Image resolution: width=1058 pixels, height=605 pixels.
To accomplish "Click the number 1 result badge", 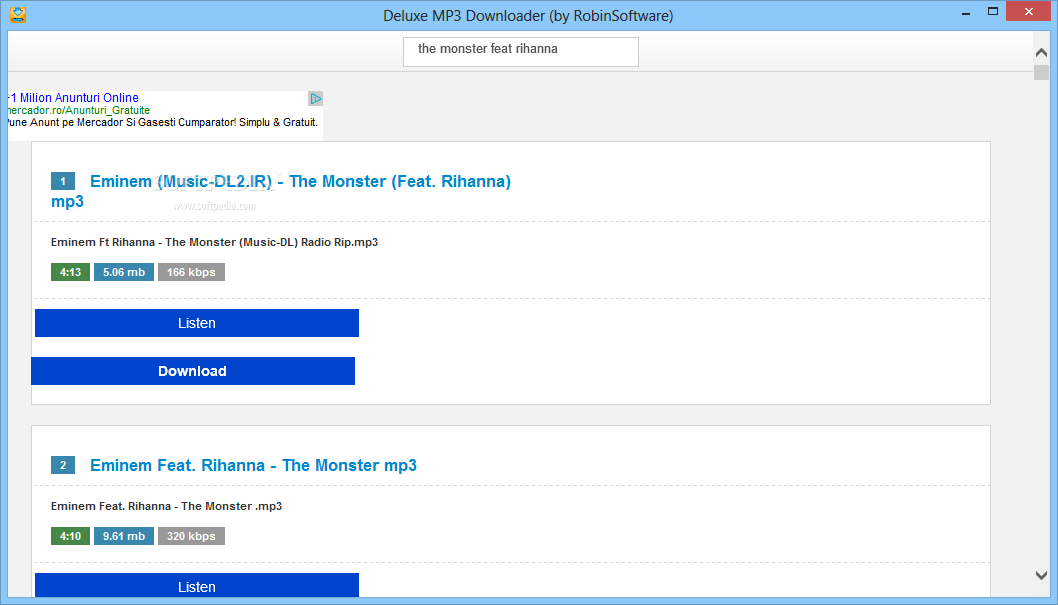I will point(63,181).
